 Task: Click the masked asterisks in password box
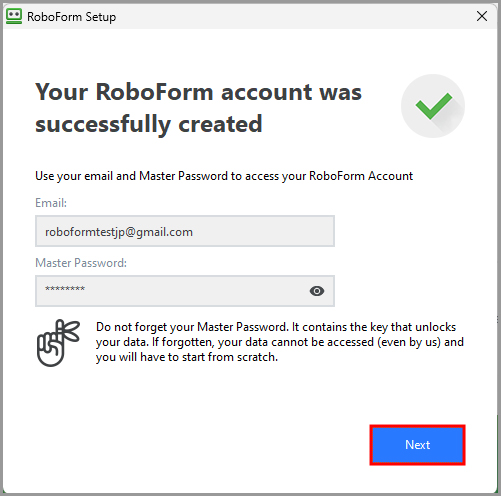coord(65,288)
